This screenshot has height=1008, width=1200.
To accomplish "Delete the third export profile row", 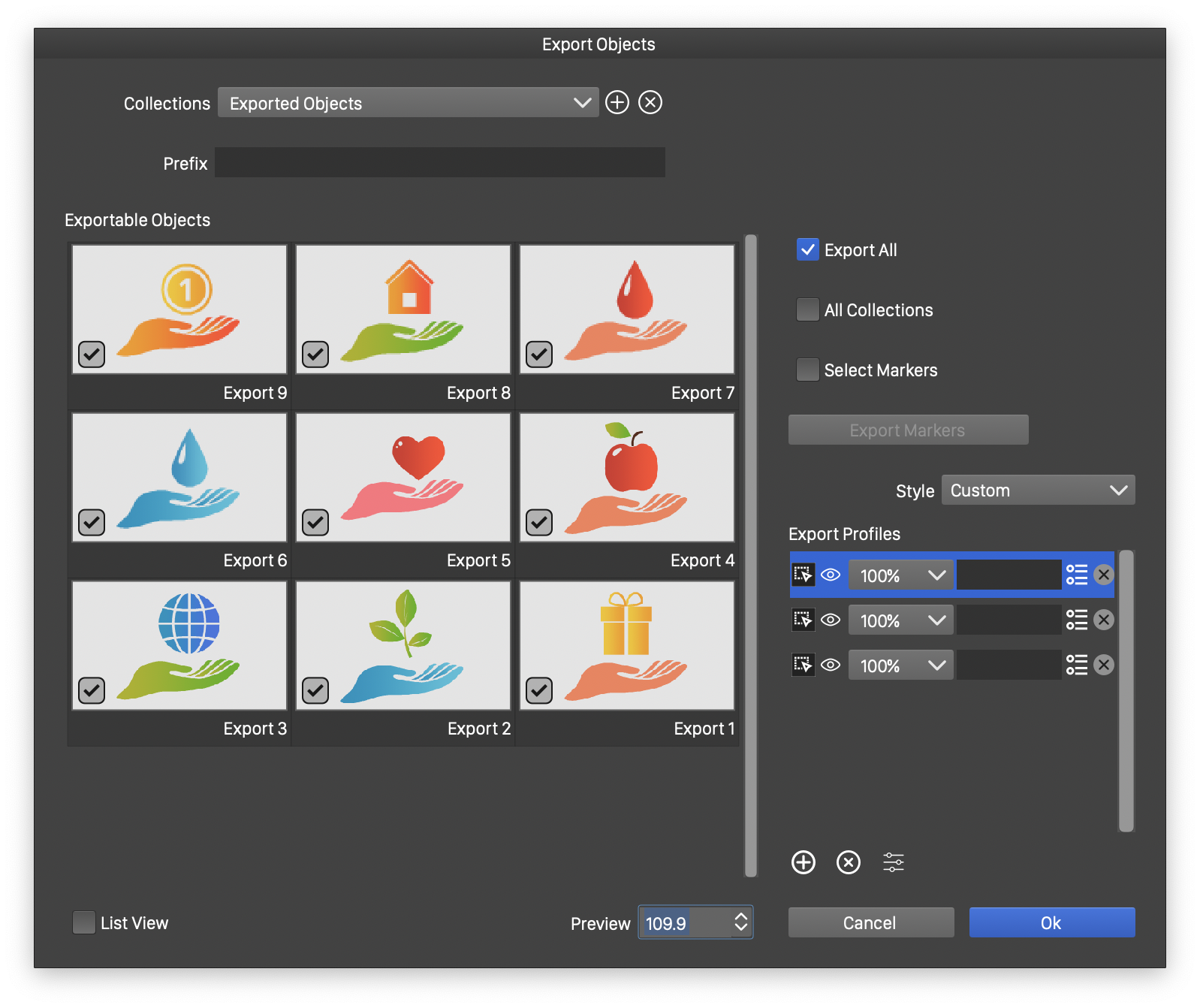I will click(1103, 665).
